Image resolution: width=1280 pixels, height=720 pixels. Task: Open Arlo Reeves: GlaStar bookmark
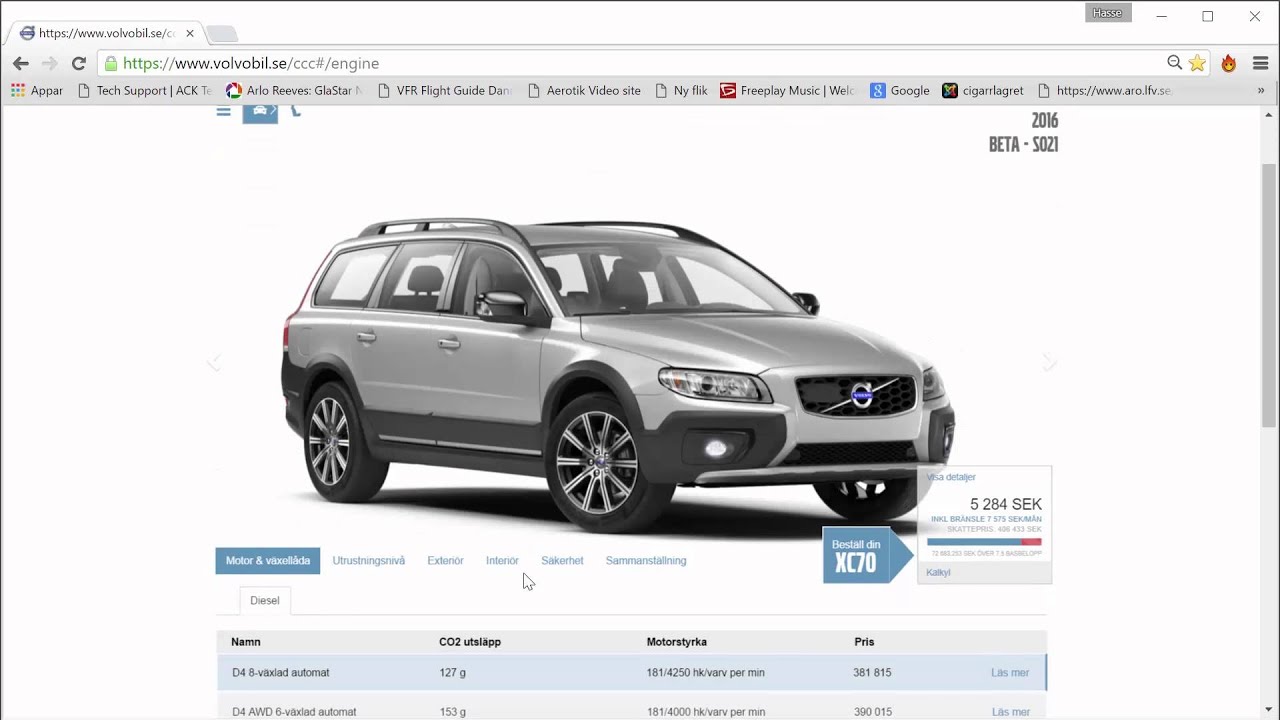point(295,90)
